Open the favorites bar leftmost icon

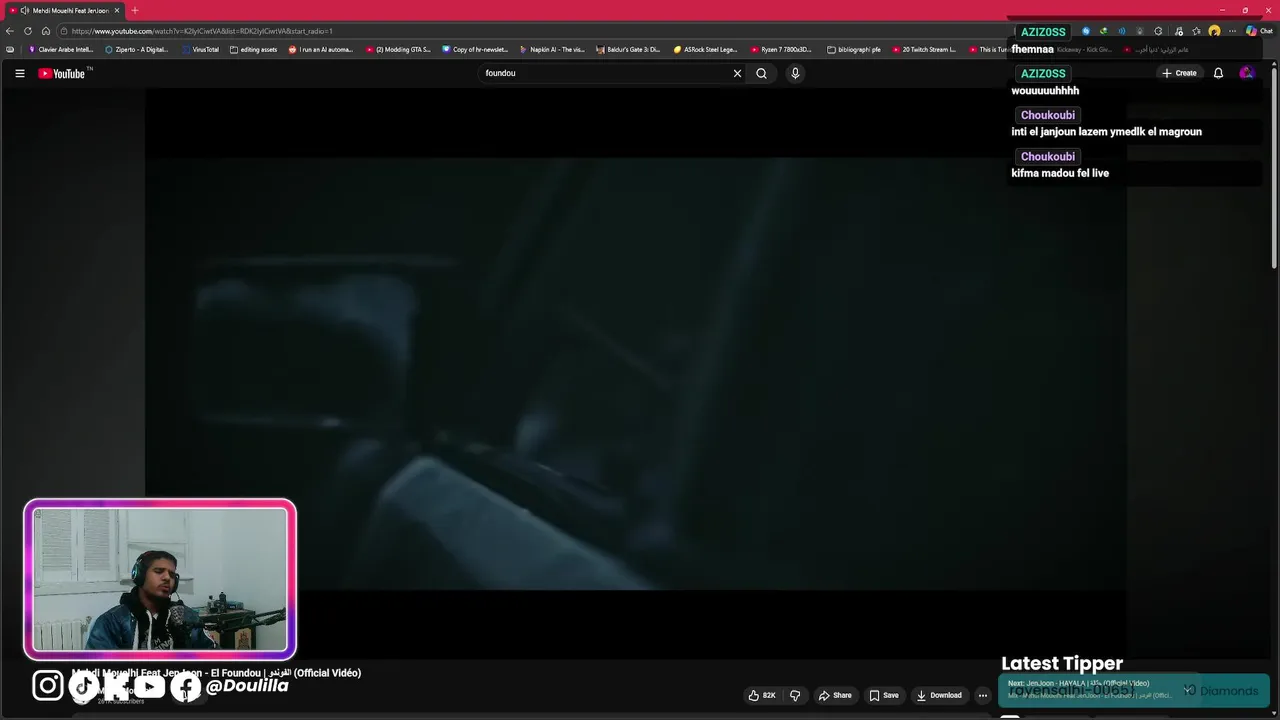(10, 49)
